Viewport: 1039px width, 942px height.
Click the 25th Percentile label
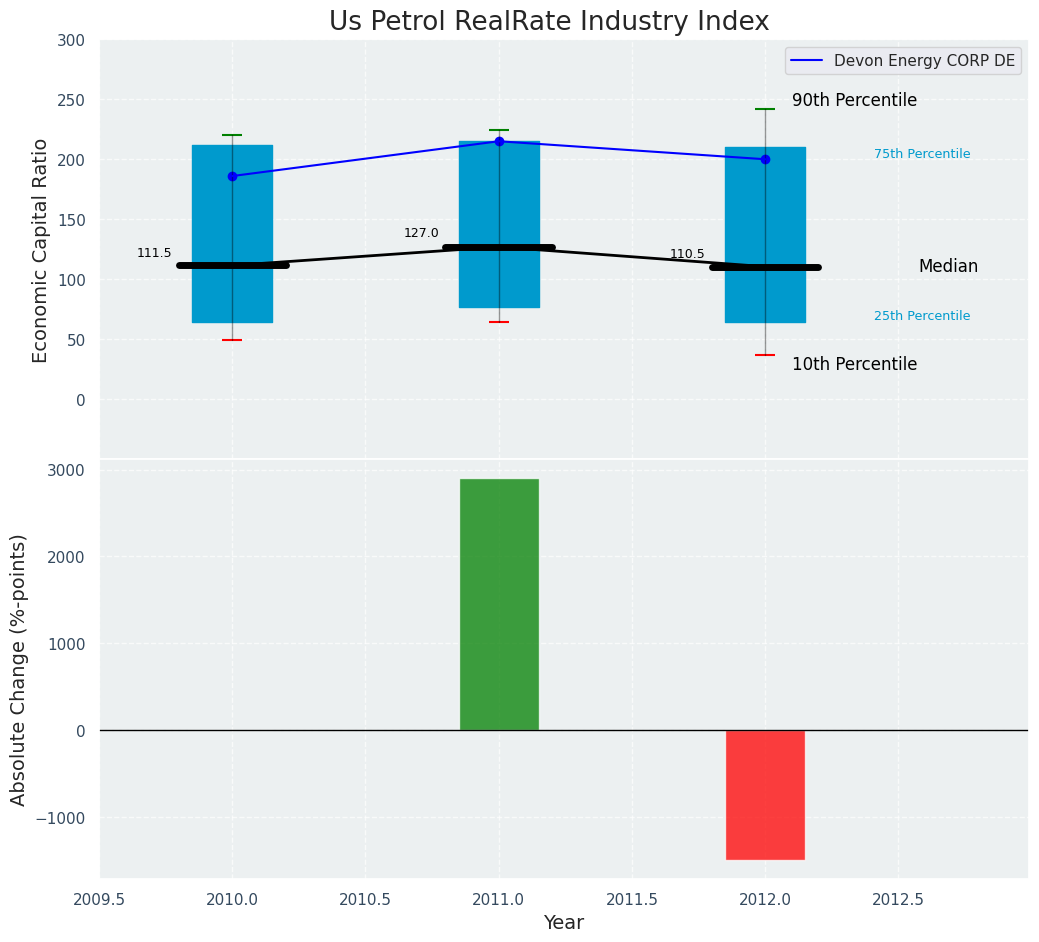pos(921,316)
